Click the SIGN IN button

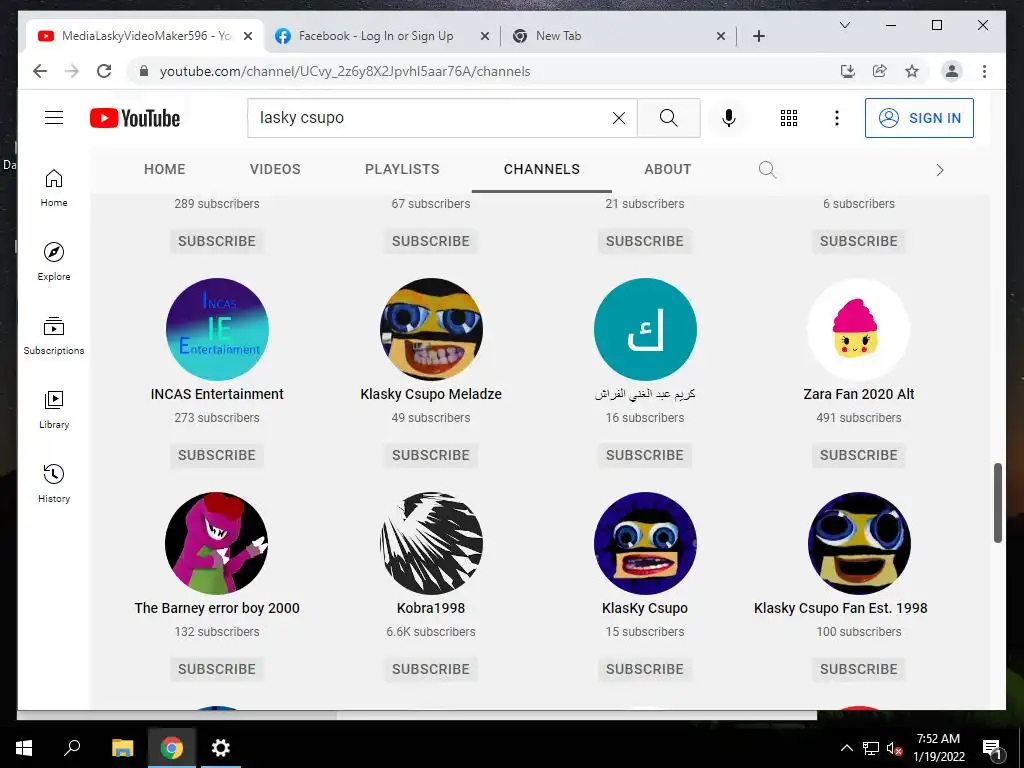(x=919, y=118)
